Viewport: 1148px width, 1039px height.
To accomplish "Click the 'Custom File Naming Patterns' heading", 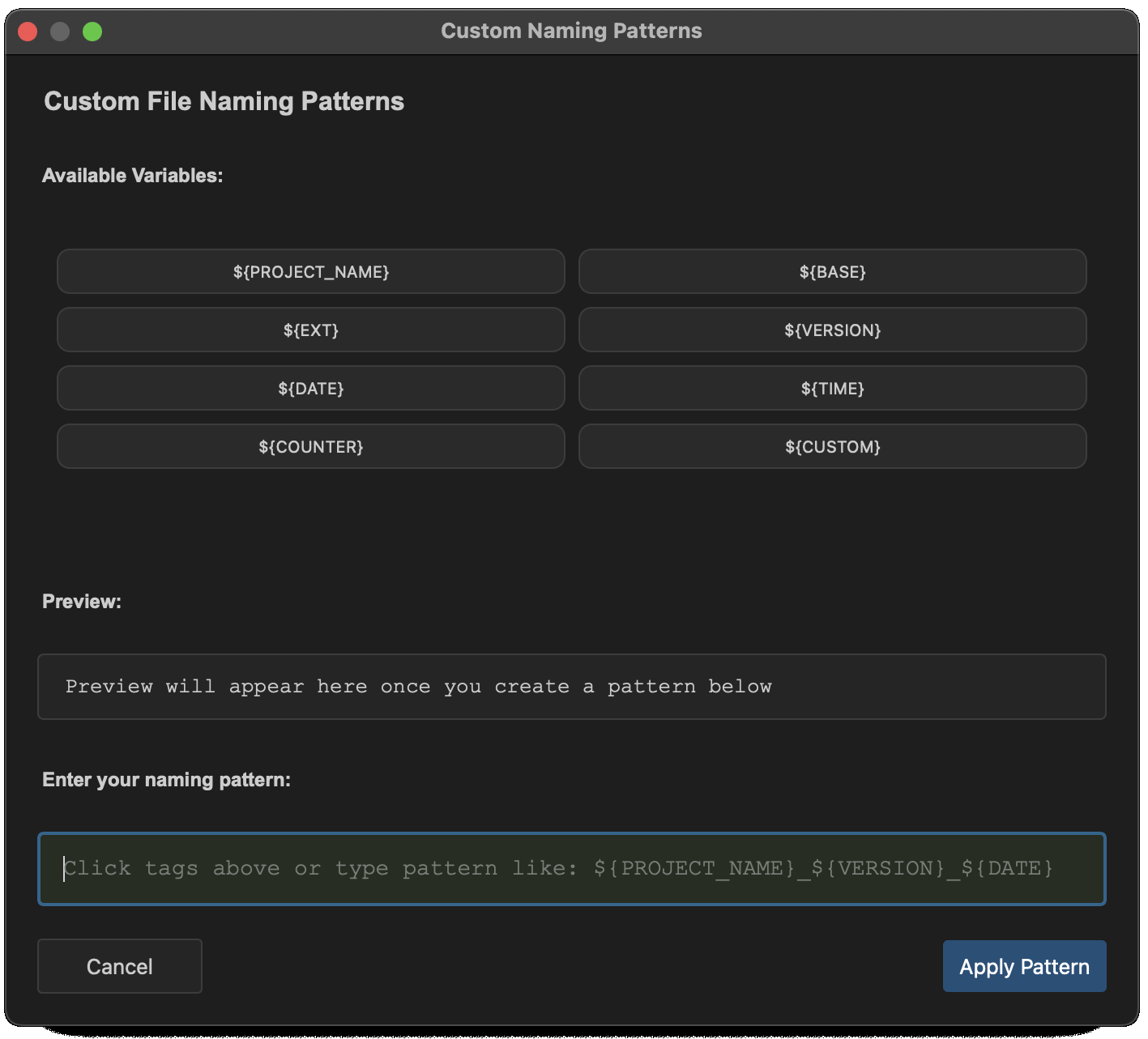I will point(224,101).
